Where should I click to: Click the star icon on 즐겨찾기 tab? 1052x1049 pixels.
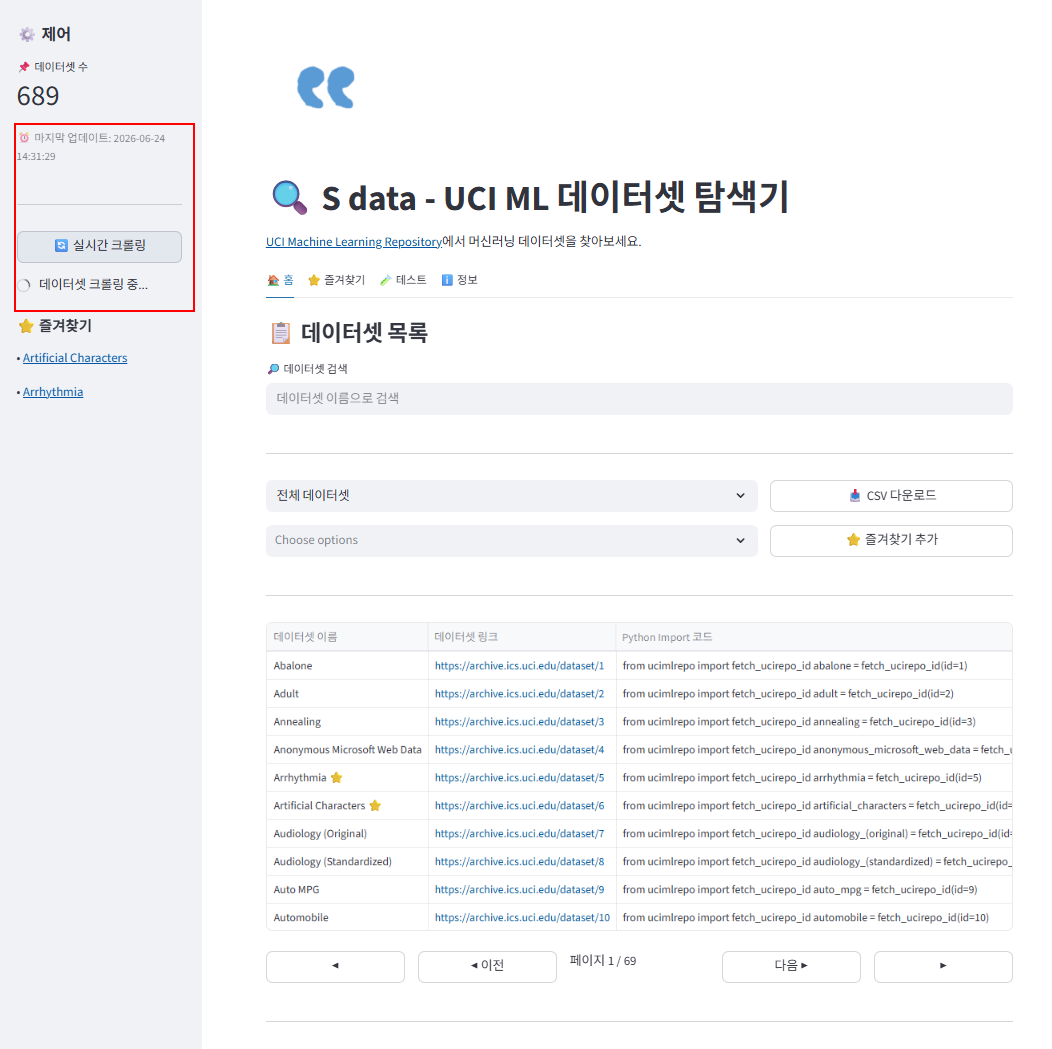click(313, 280)
